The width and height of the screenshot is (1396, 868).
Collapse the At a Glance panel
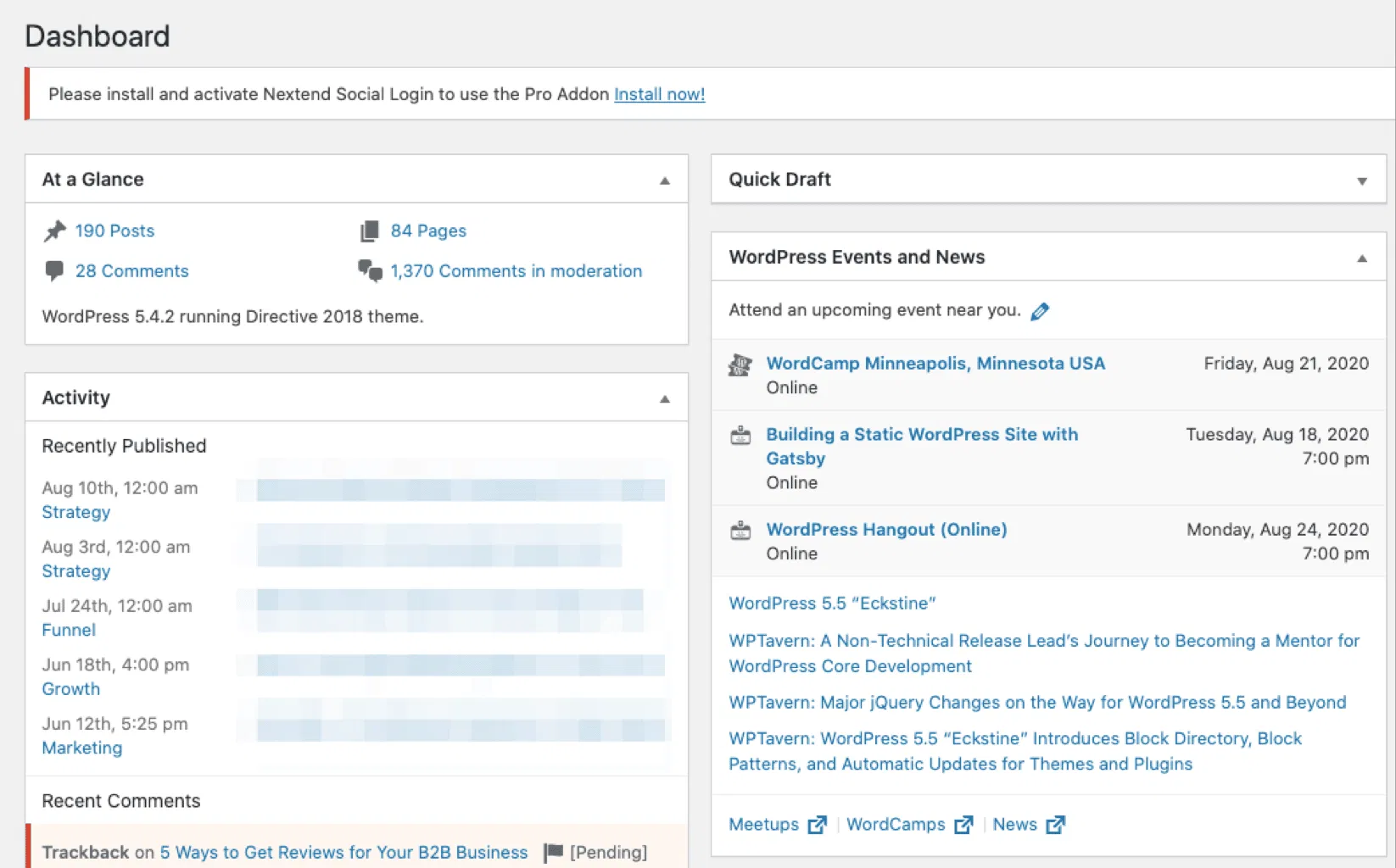[x=665, y=181]
